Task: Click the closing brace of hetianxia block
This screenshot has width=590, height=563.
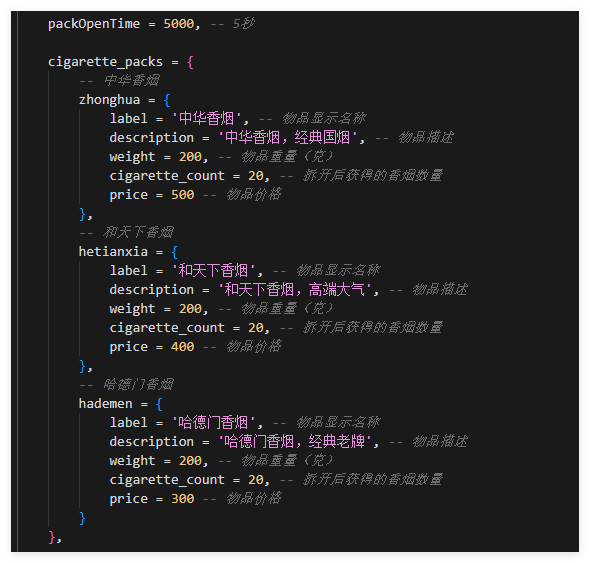Action: coord(82,366)
